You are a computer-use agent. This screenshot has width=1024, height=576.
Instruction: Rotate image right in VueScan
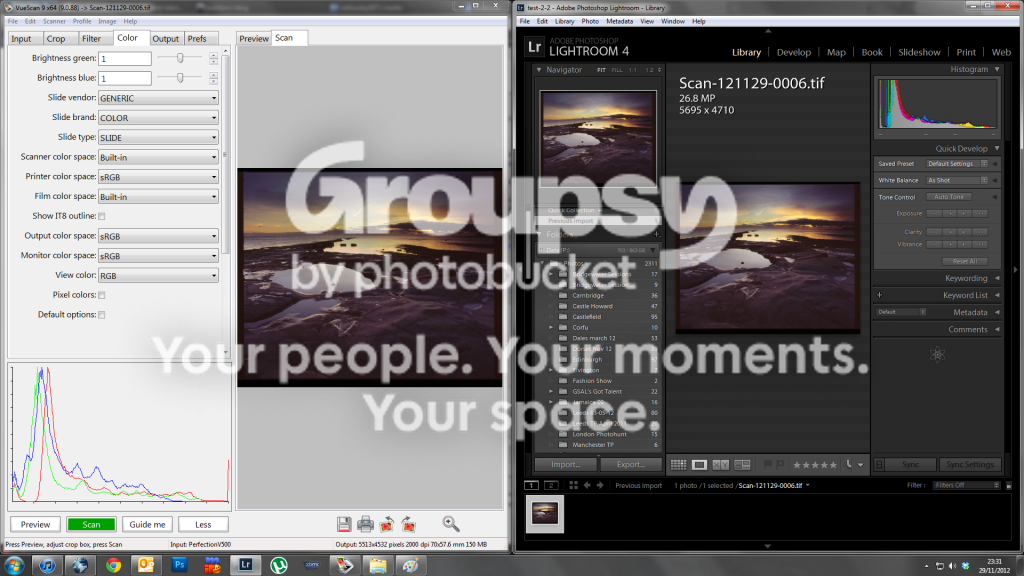409,524
